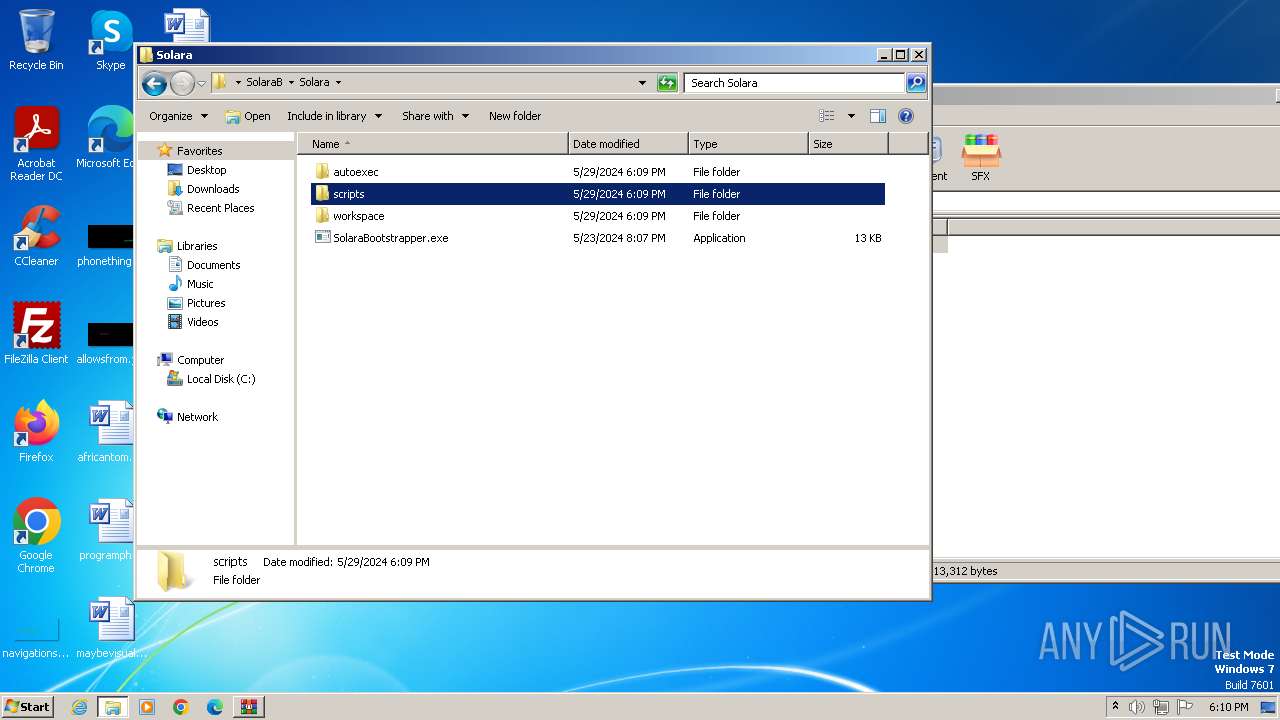Click the Change your view icon
Screen dimensions: 1280x720
(827, 116)
